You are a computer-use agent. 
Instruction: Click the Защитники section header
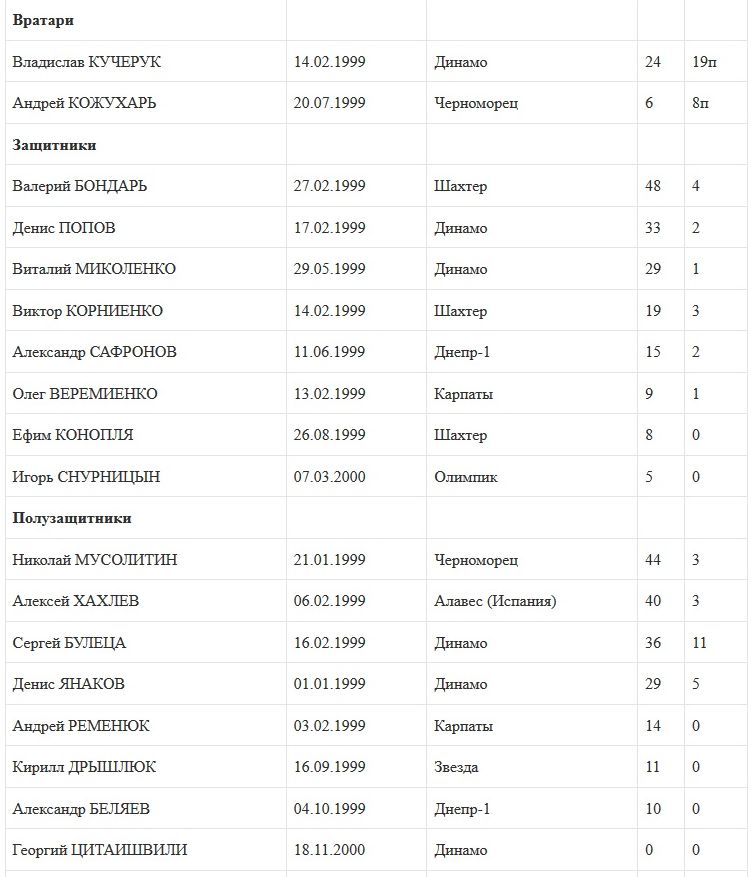click(54, 145)
